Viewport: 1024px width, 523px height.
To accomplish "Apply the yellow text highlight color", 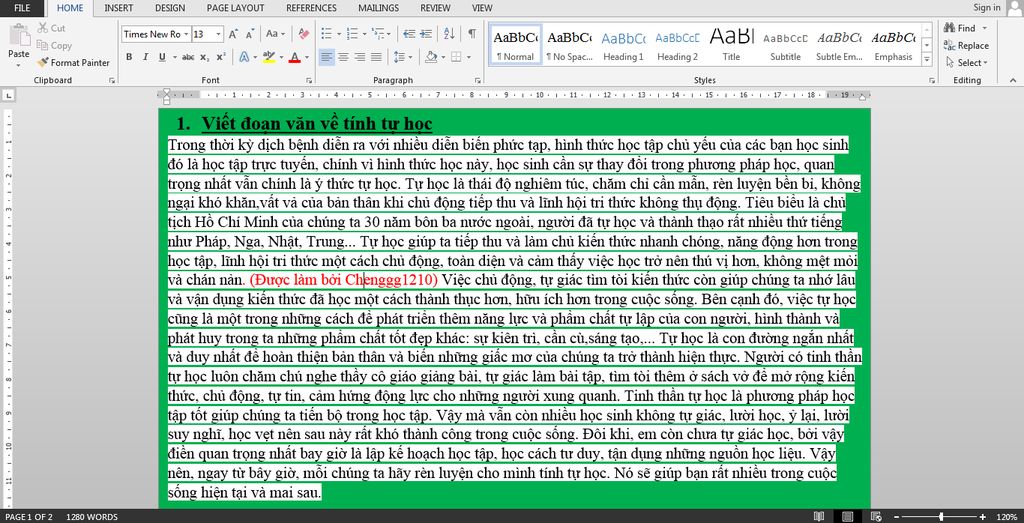I will coord(268,57).
